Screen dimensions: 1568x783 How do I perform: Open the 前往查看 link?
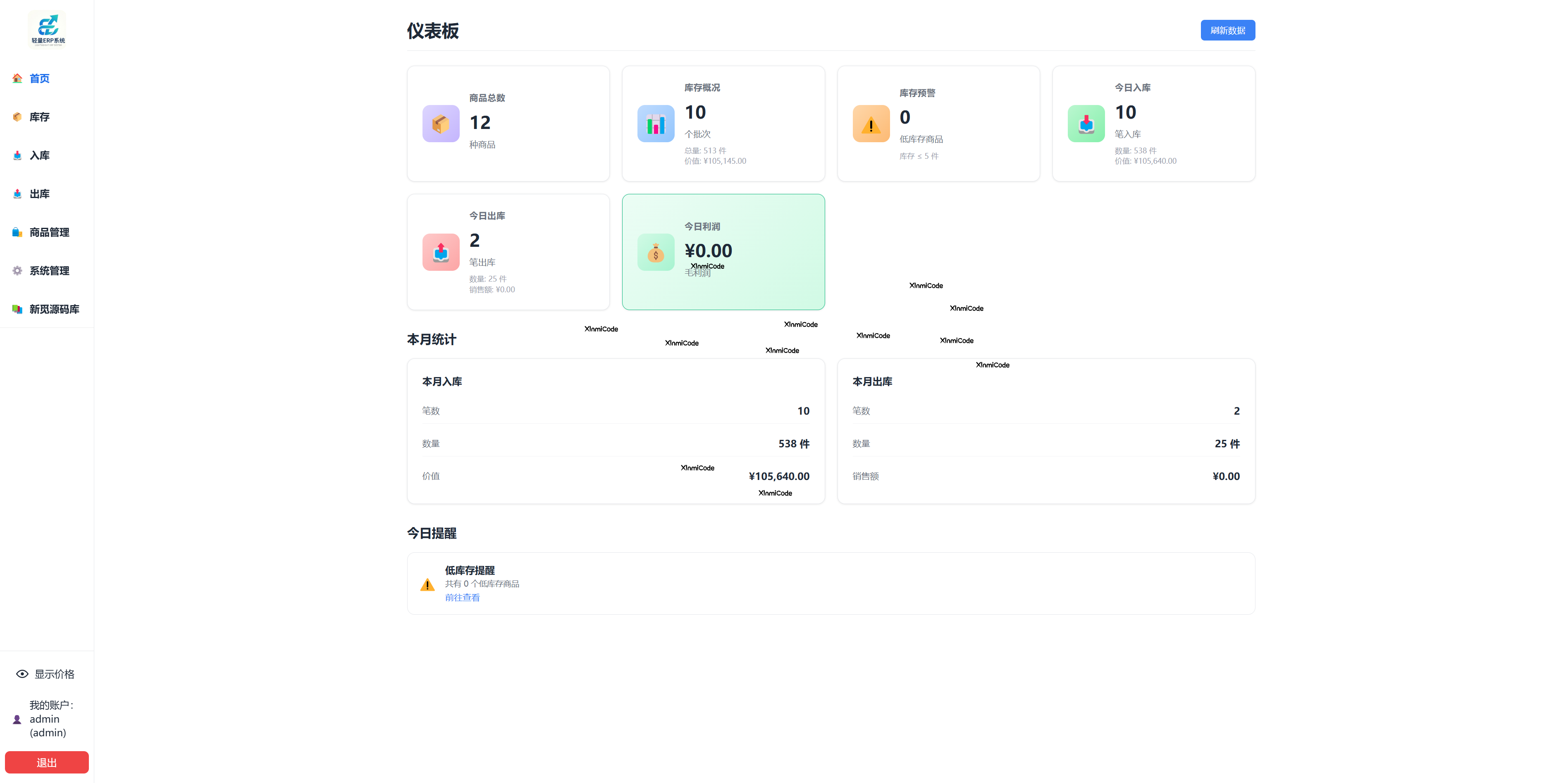click(462, 597)
